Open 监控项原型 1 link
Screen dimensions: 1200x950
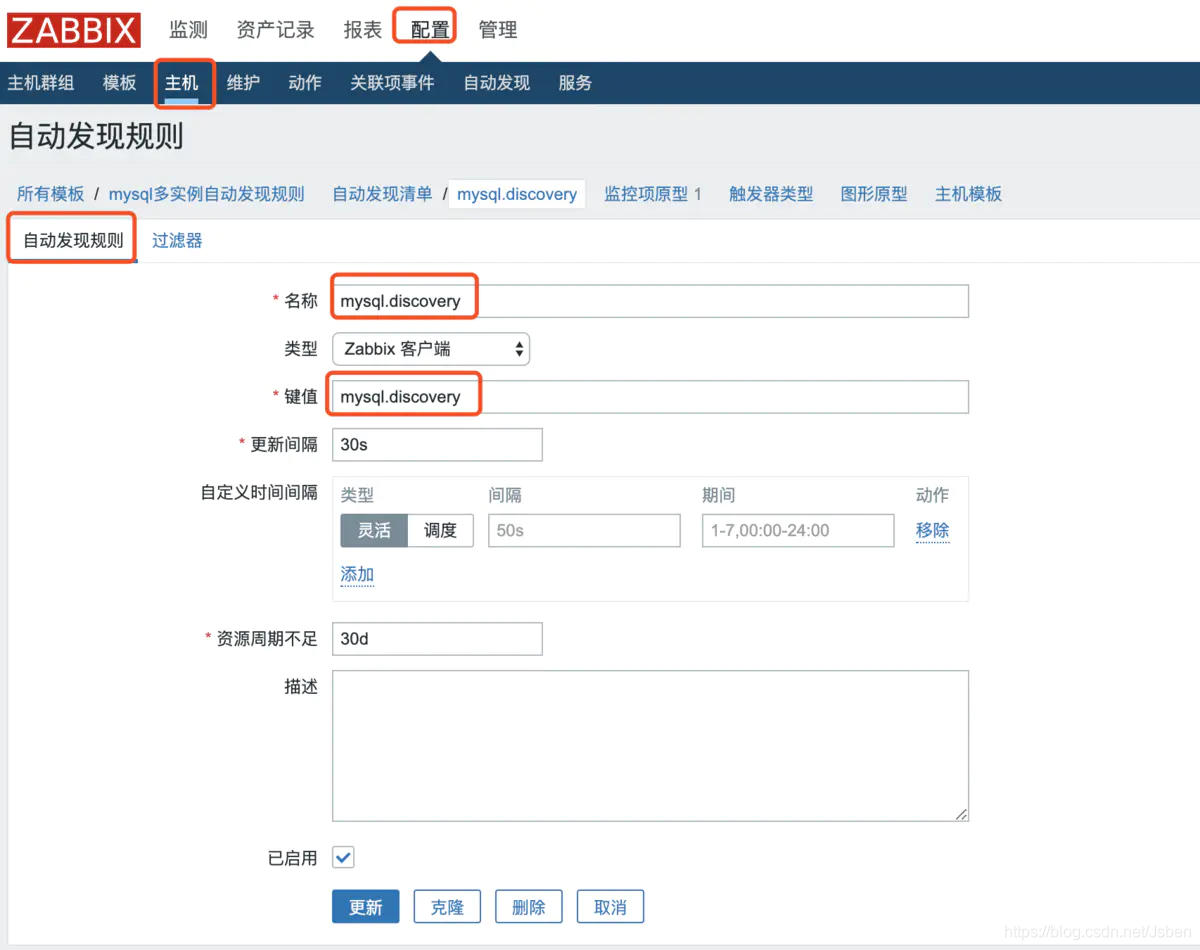click(653, 194)
